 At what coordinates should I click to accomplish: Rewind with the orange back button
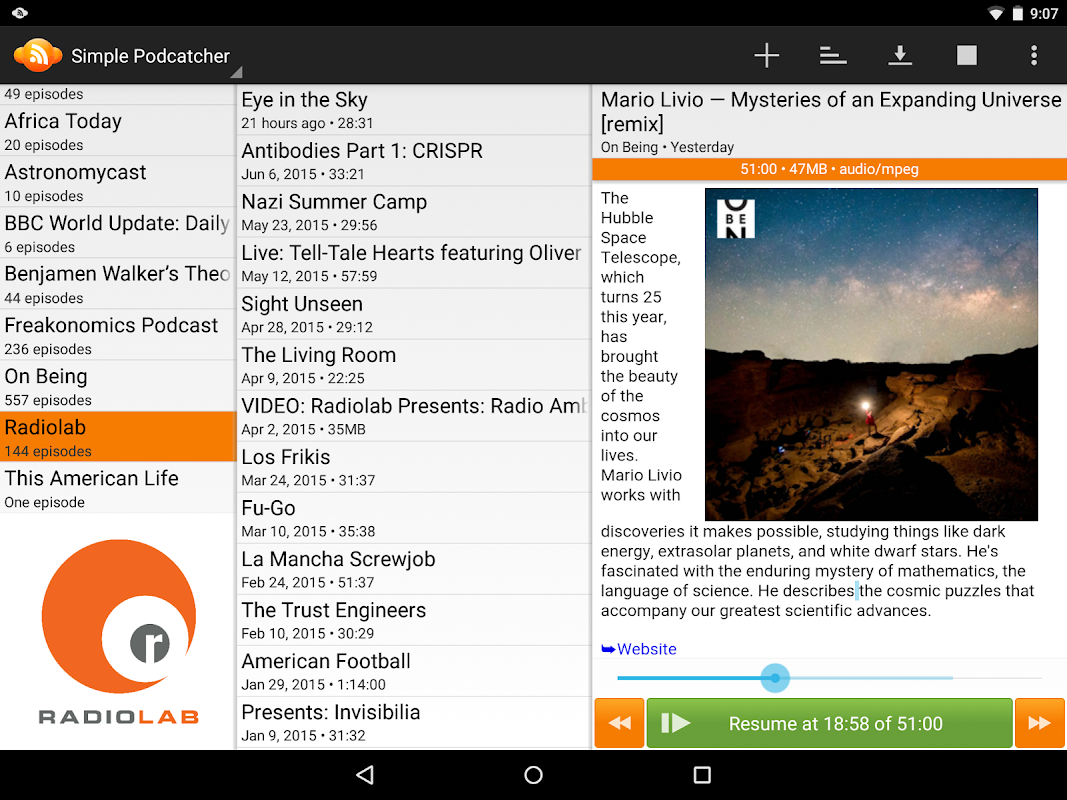tap(619, 723)
